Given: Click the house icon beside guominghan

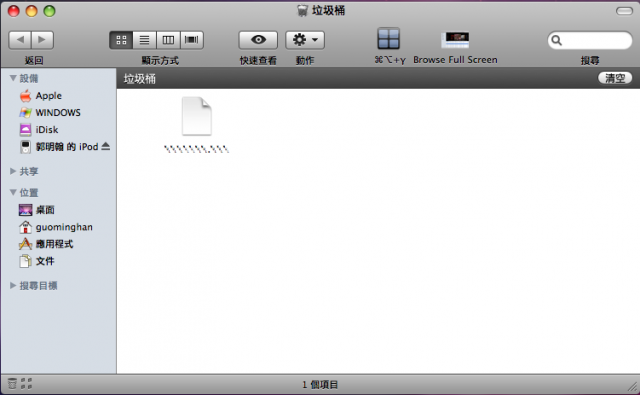Looking at the screenshot, I should point(25,227).
